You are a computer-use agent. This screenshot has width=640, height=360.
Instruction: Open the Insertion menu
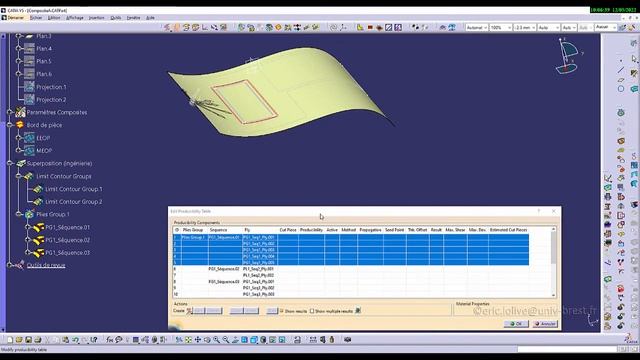96,18
